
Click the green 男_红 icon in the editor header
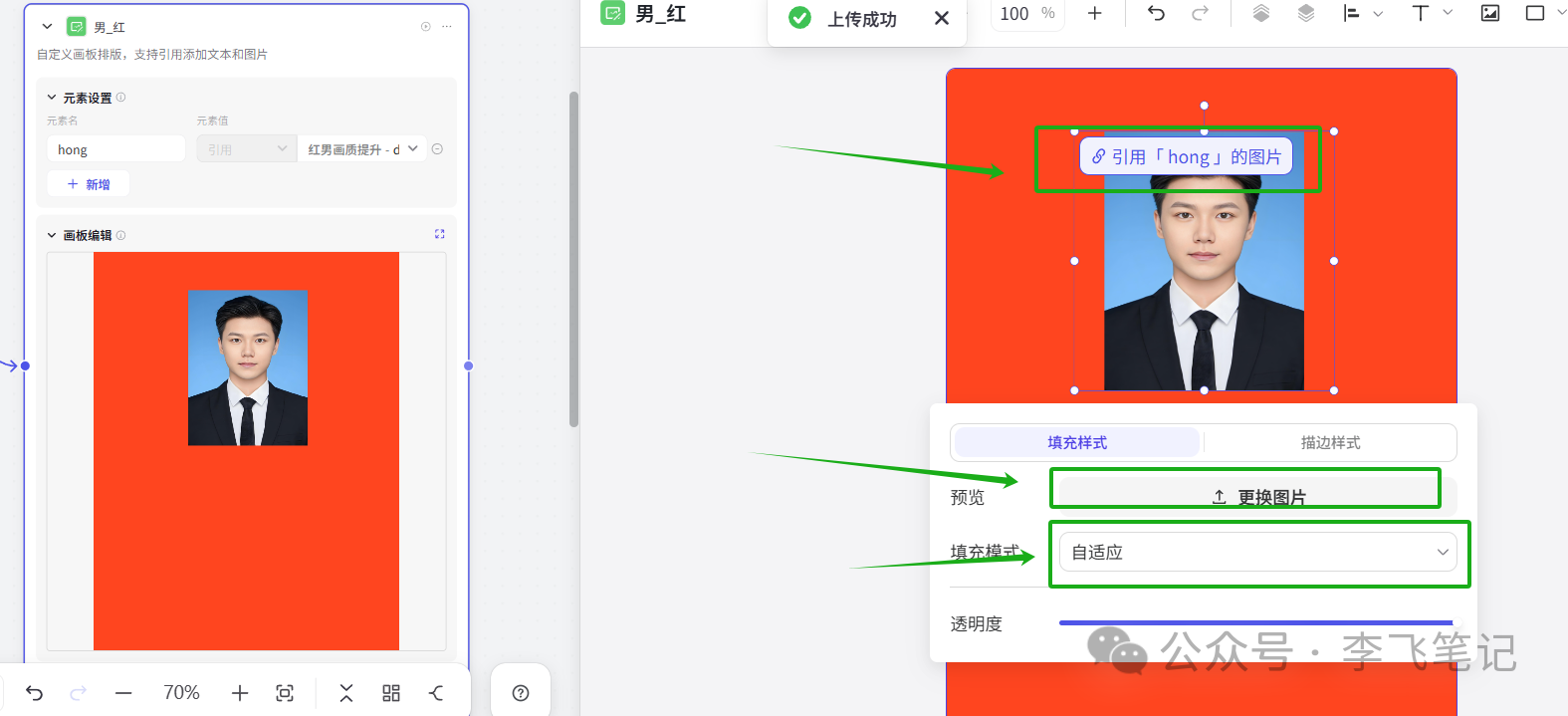(613, 13)
